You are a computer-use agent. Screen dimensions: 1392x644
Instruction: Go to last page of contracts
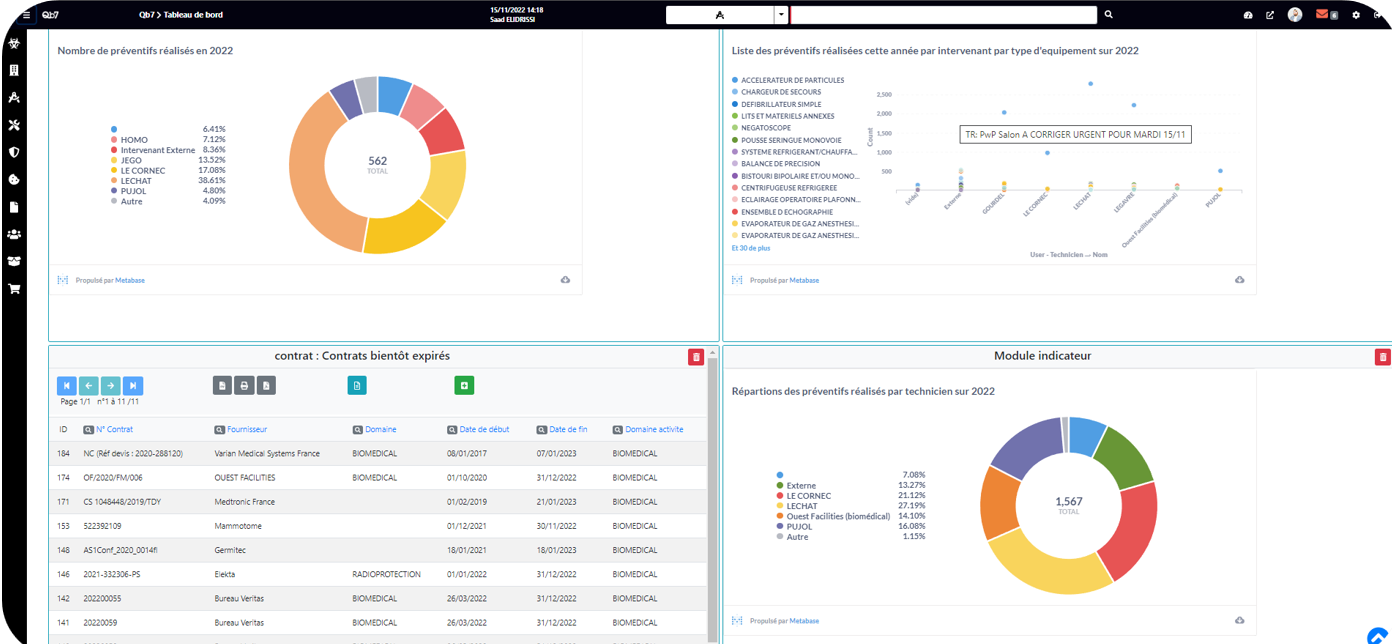pyautogui.click(x=133, y=385)
